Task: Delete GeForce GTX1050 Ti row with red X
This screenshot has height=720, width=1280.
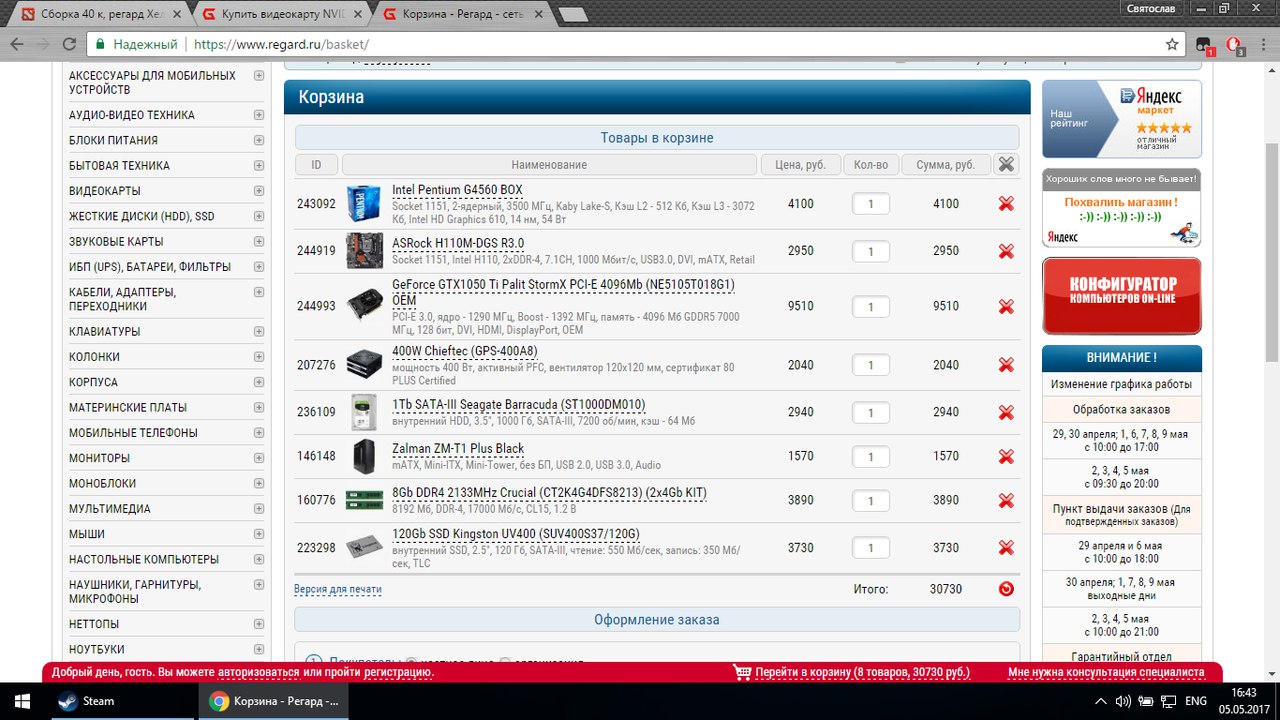Action: [1006, 307]
